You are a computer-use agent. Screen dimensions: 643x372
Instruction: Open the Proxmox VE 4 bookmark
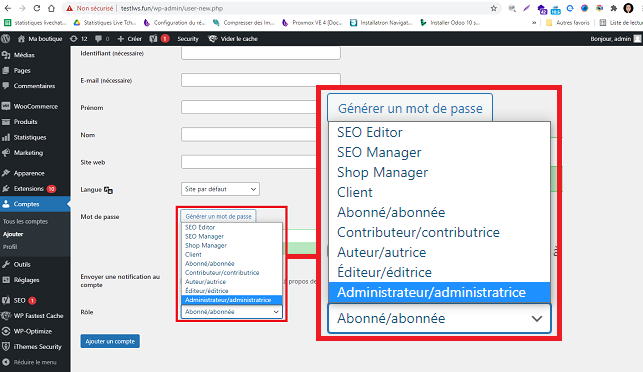tap(312, 23)
